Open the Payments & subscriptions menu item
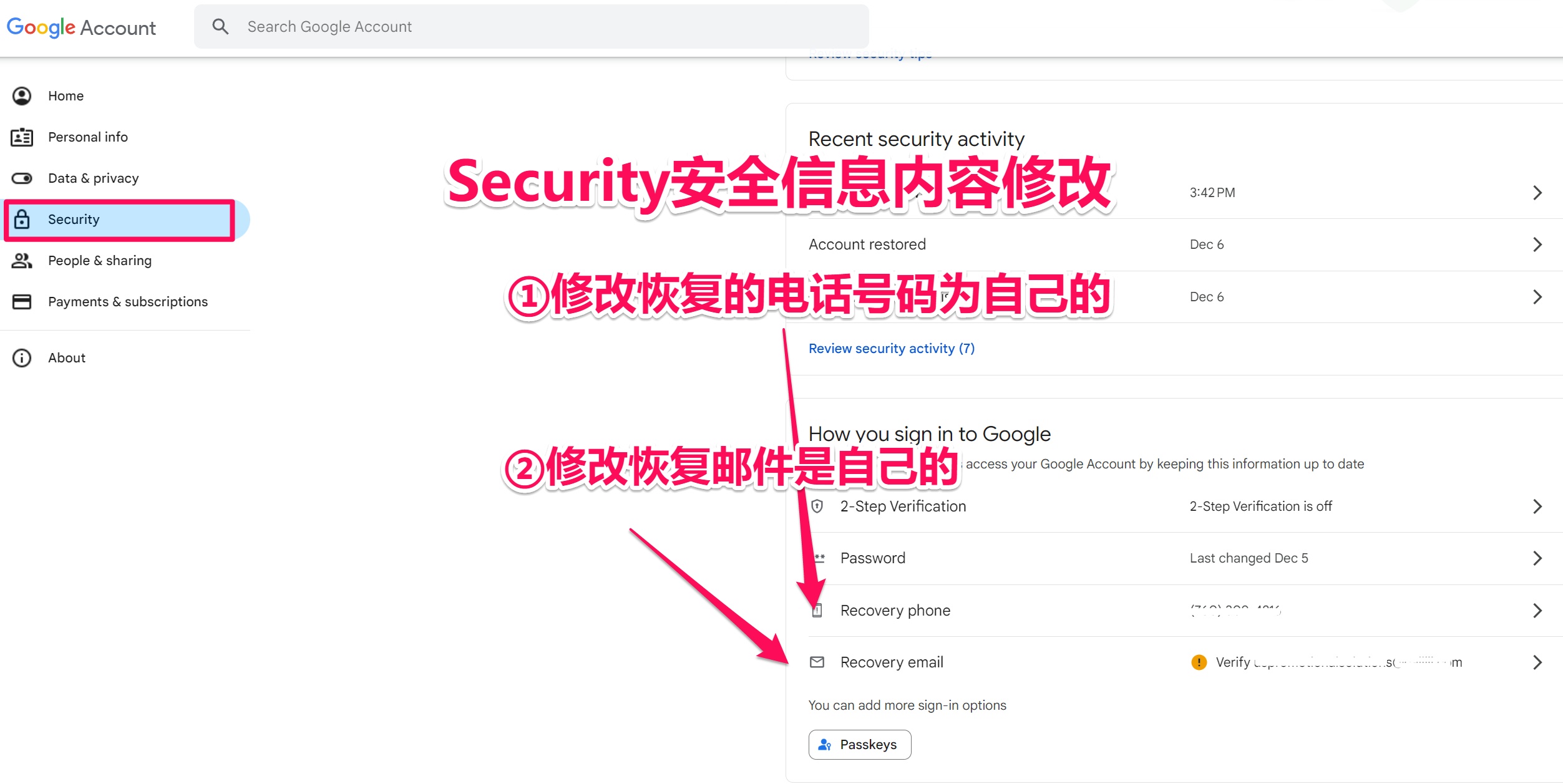1563x784 pixels. pos(127,302)
